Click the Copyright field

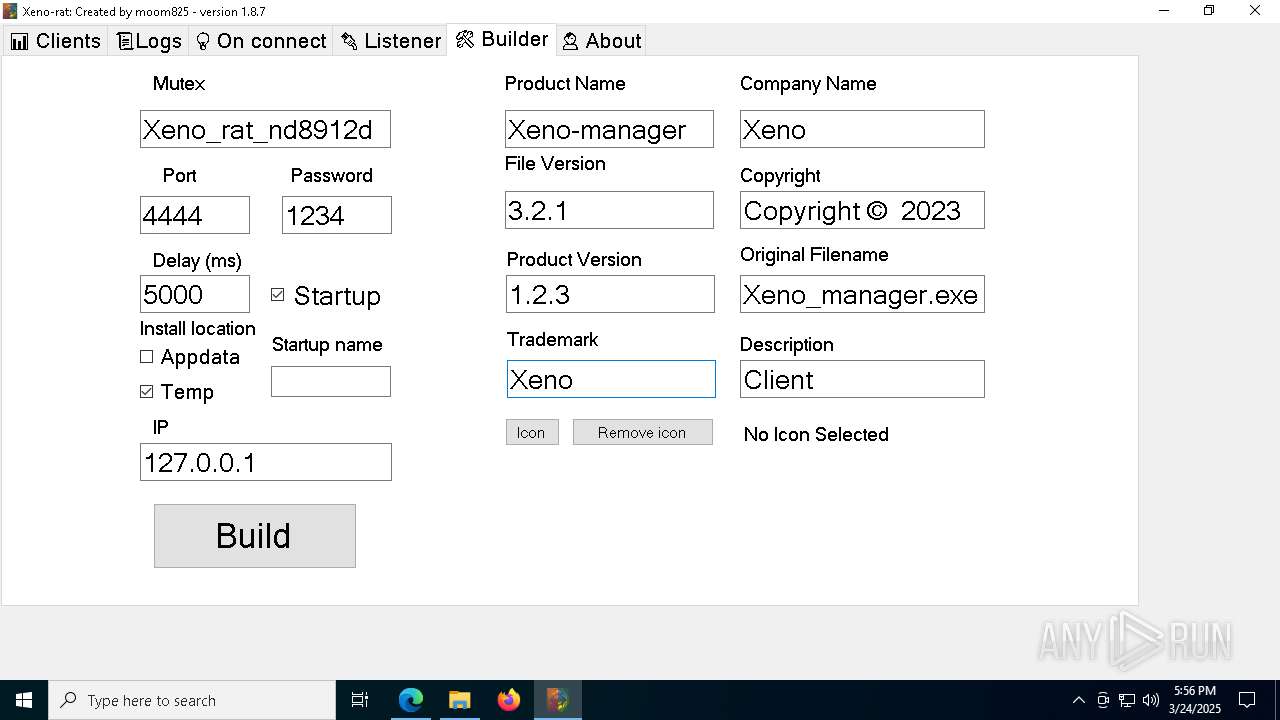pos(862,210)
